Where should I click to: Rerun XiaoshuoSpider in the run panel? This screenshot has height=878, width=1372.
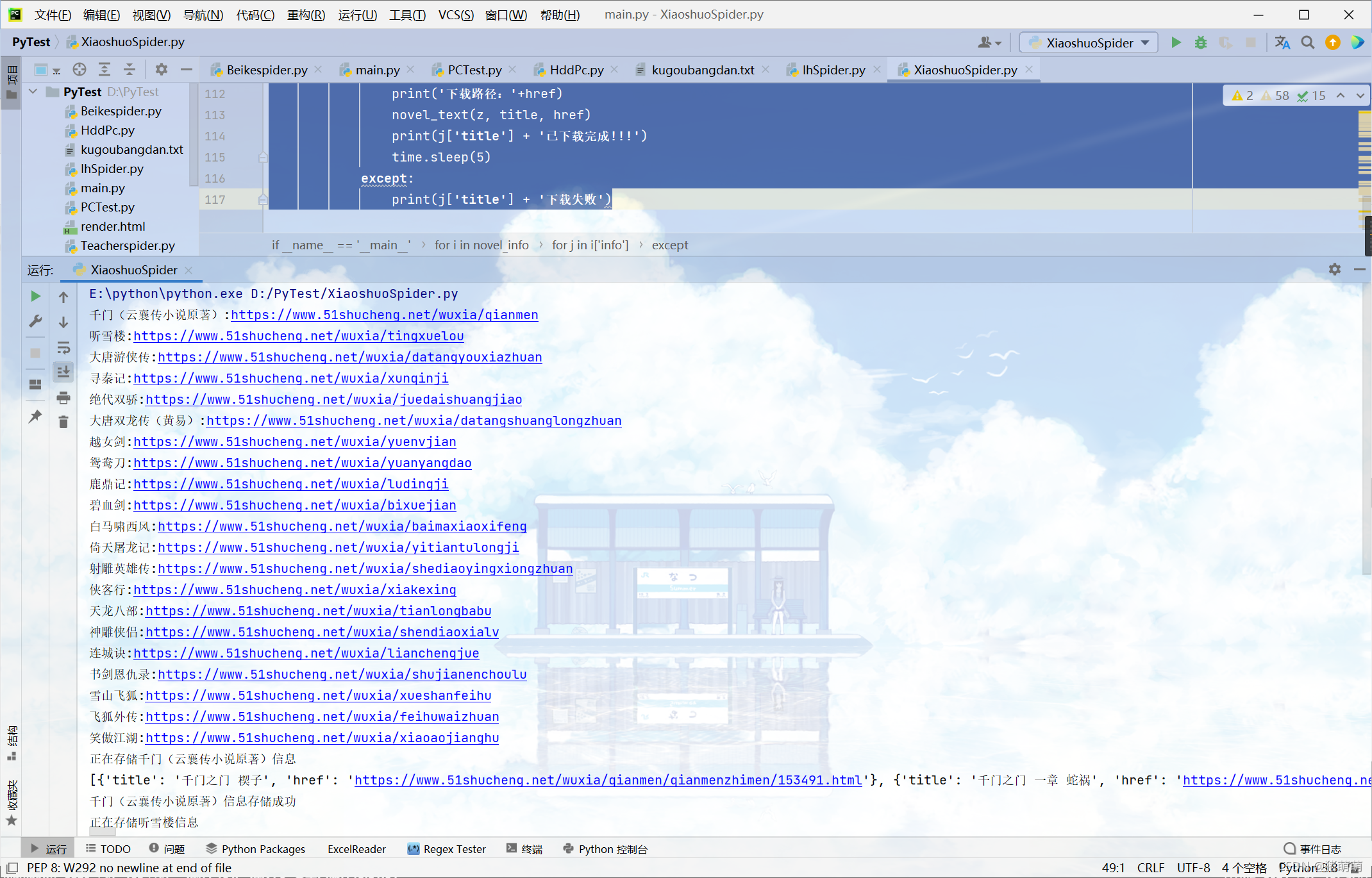(36, 296)
